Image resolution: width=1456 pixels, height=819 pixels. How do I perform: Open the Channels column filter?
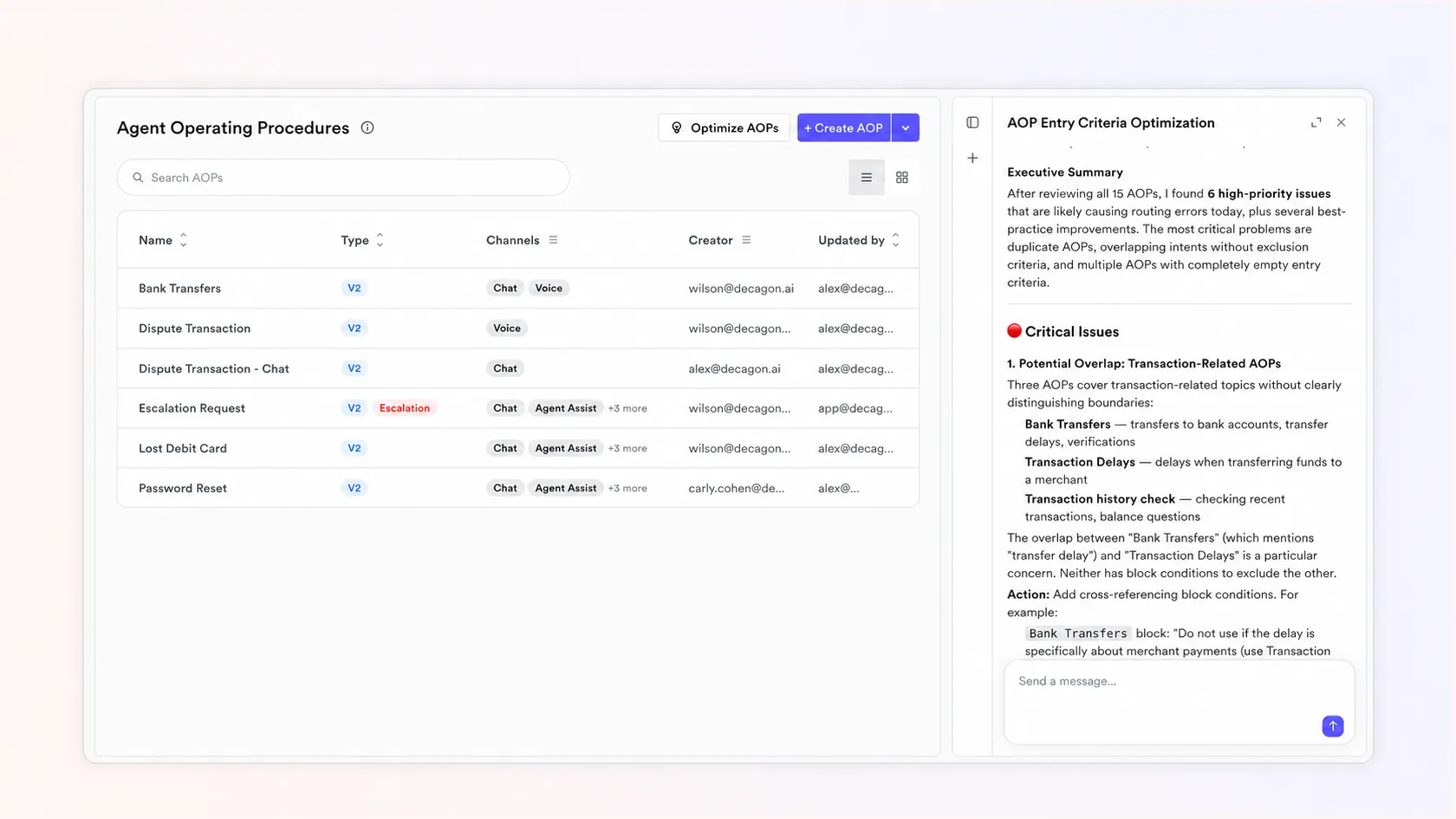point(553,240)
